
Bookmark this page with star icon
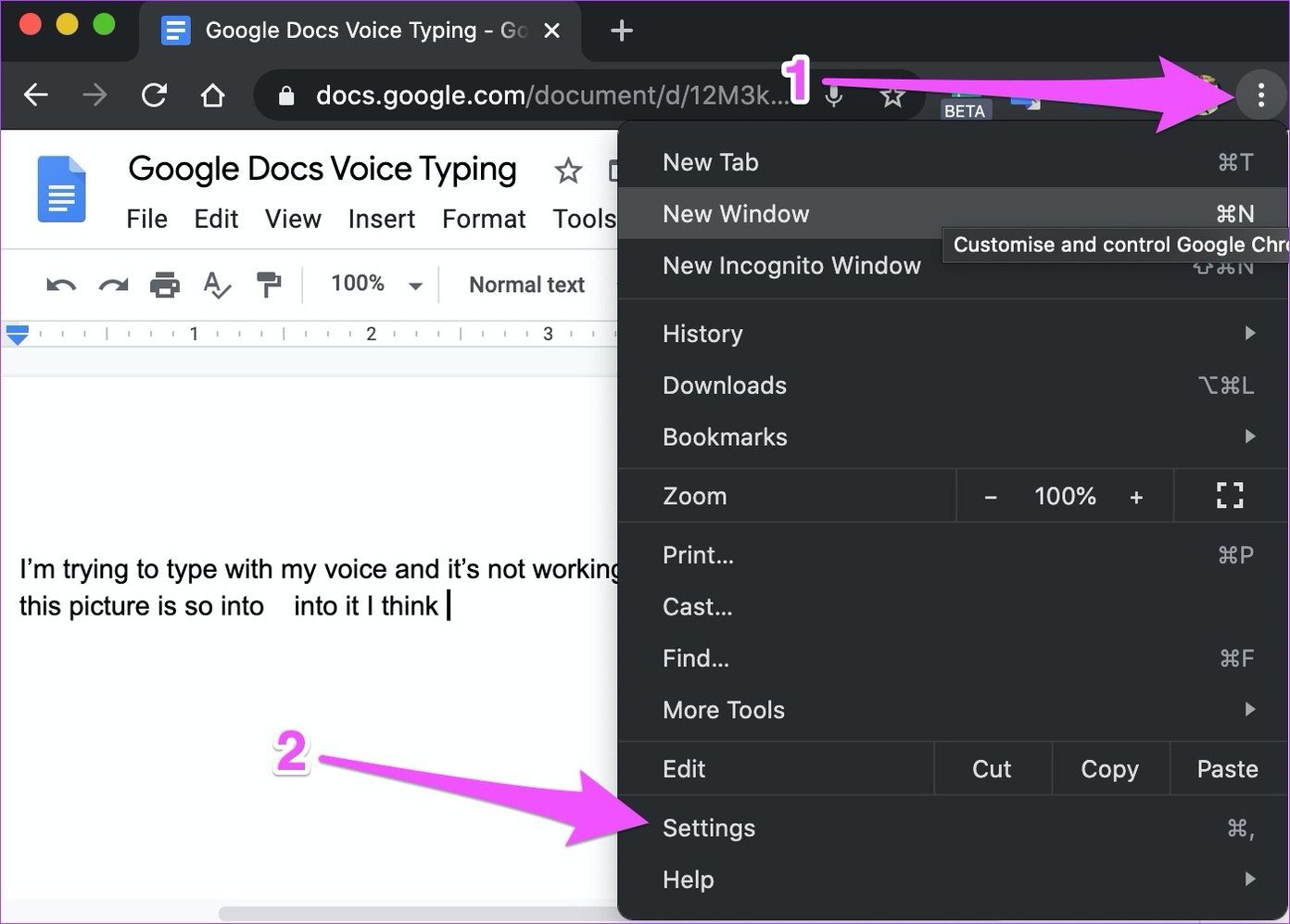892,95
